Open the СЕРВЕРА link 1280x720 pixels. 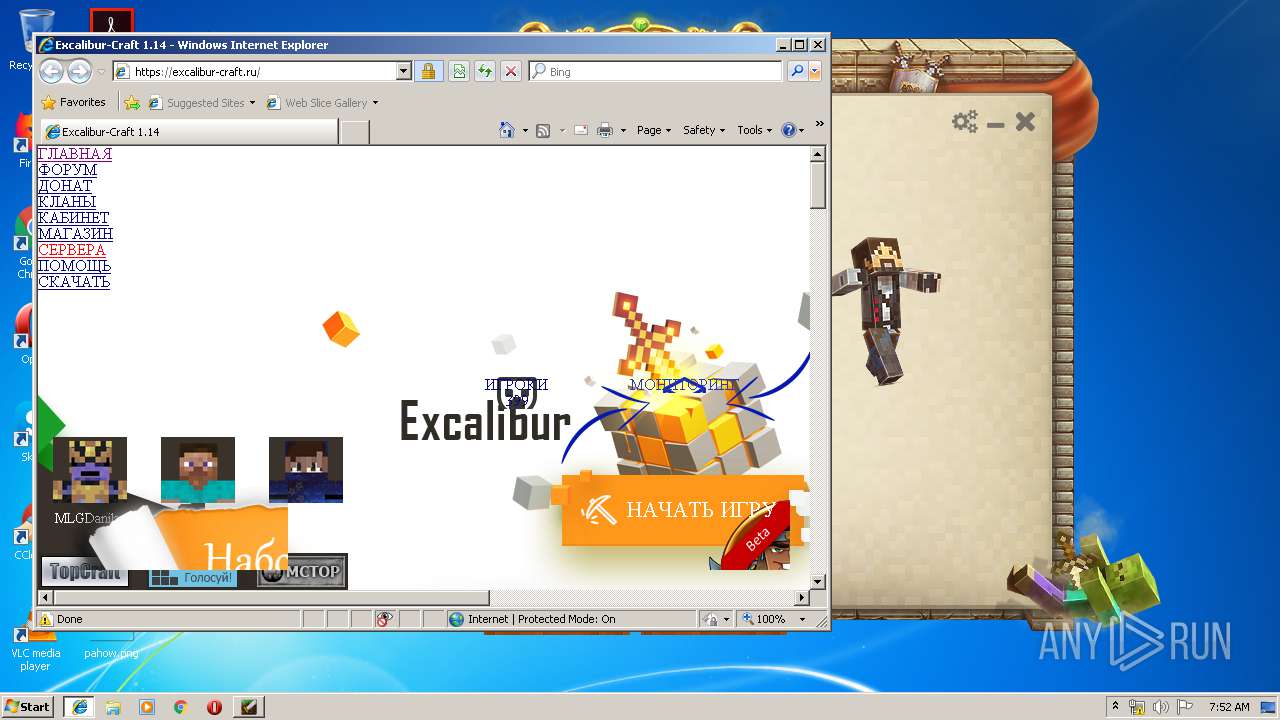pyautogui.click(x=72, y=250)
